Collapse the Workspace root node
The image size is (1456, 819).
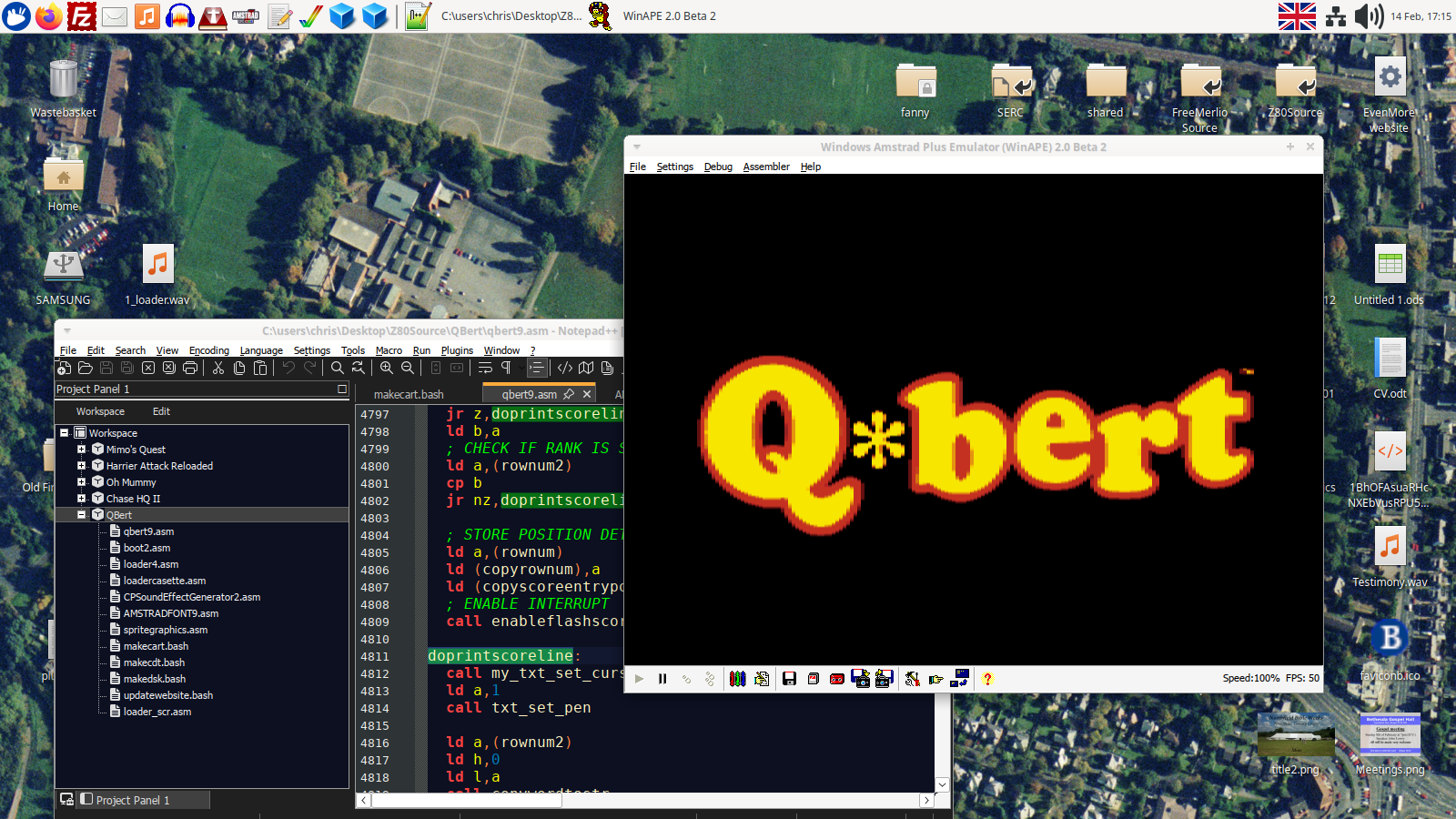point(65,433)
